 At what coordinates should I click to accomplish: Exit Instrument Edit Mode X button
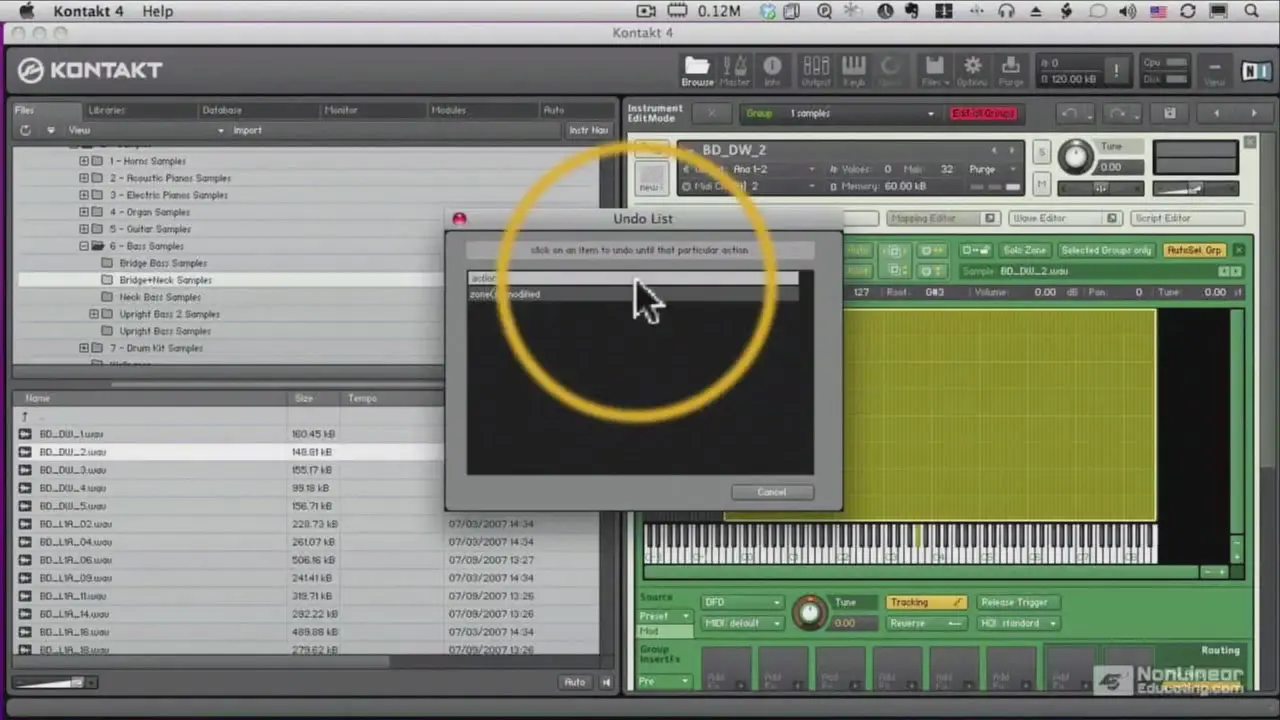(x=712, y=113)
